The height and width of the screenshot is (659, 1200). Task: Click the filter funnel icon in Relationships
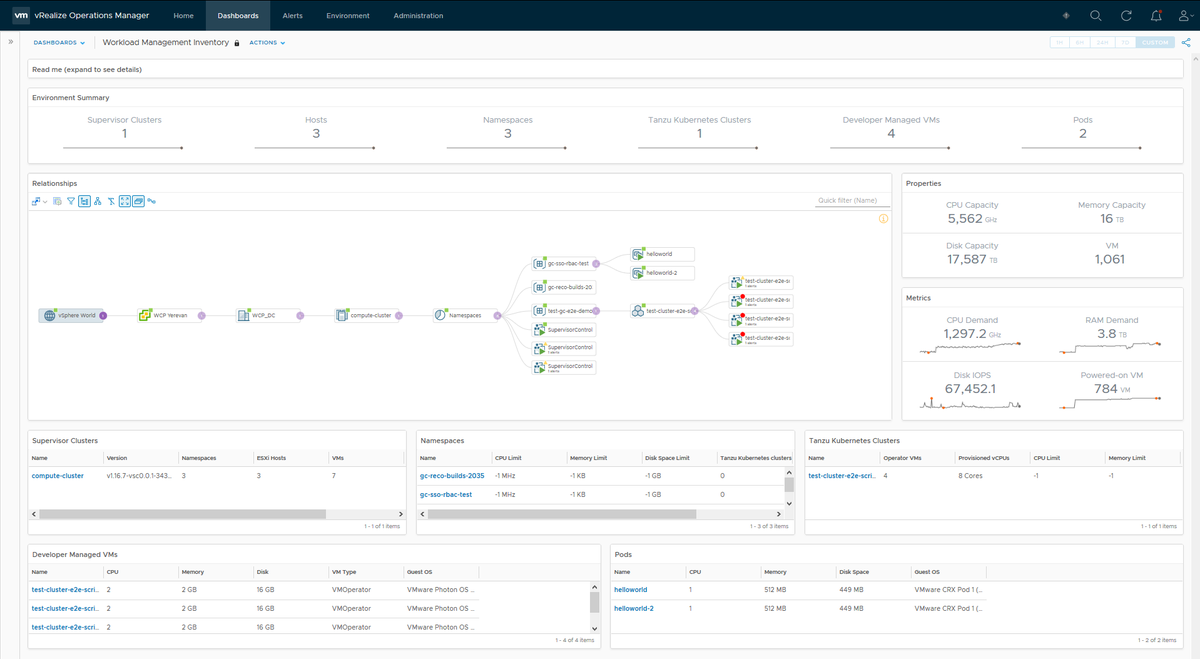pos(71,201)
